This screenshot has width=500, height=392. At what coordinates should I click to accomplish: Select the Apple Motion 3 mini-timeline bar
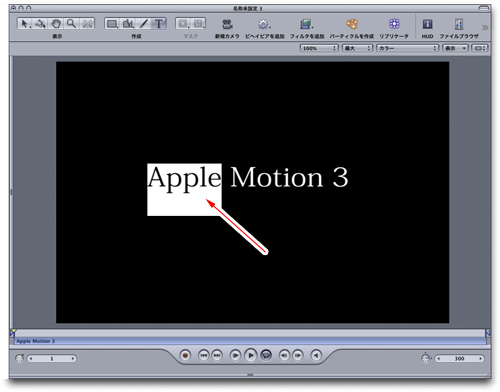pyautogui.click(x=250, y=341)
